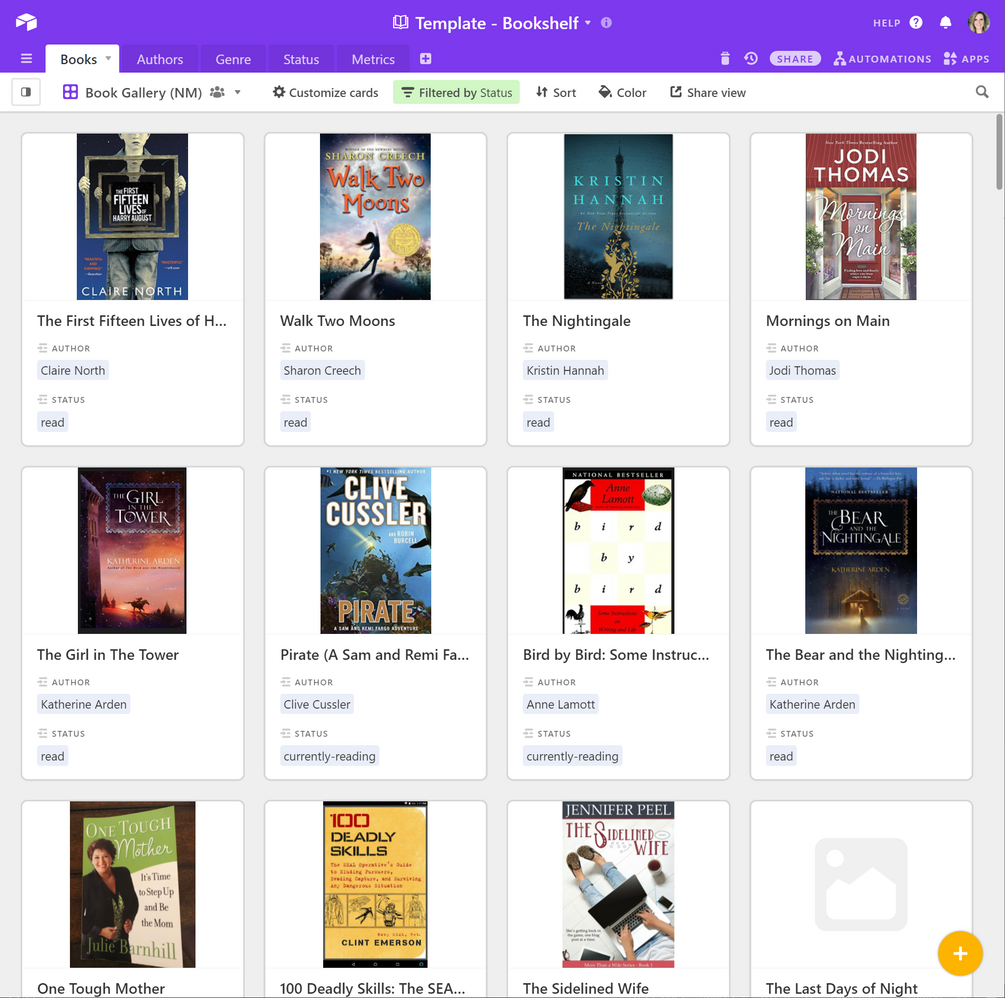Open AUTOMATIONS panel
Viewport: 1005px width, 998px height.
883,59
